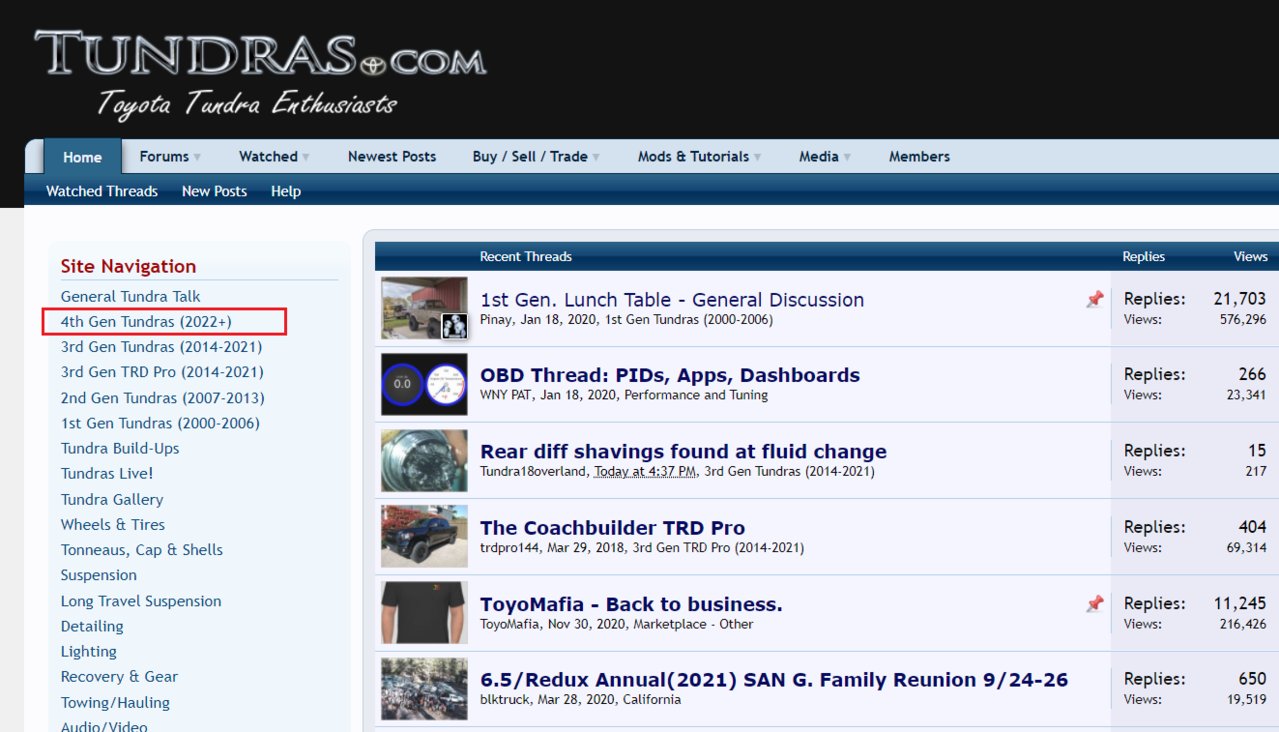Open 3rd Gen TRD Pro (2014-2021) in Site Navigation
Screen dimensions: 1279x732
162,372
